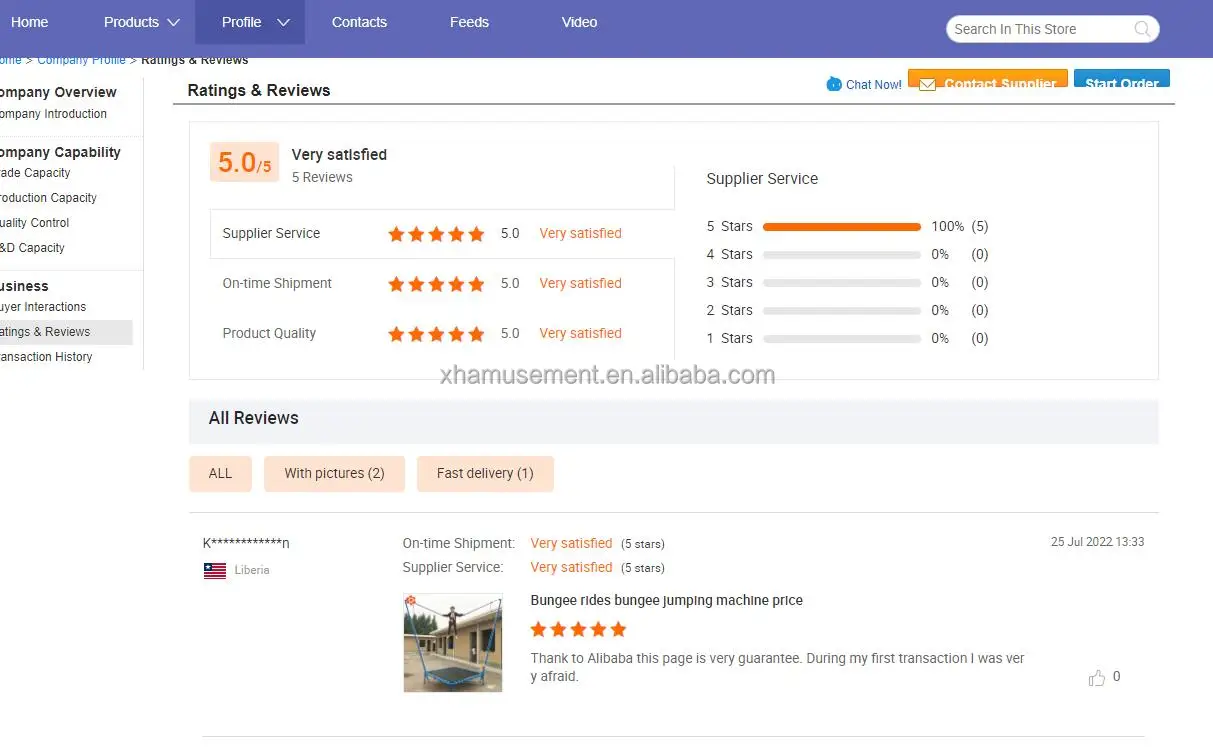1213x747 pixels.
Task: Expand the Profile dropdown chevron
Action: [x=283, y=22]
